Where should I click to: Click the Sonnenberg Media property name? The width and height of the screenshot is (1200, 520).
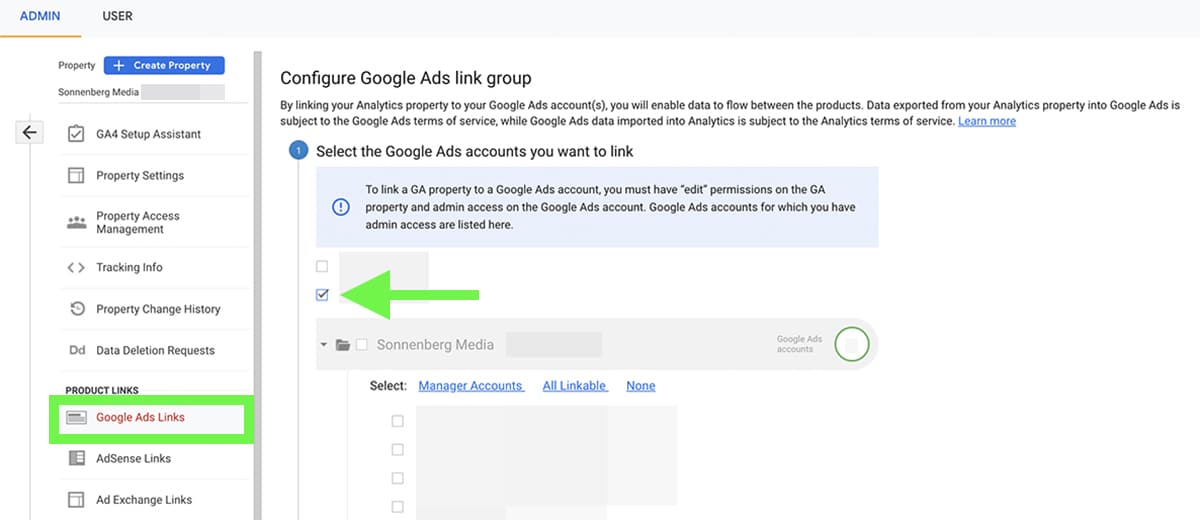pos(99,91)
